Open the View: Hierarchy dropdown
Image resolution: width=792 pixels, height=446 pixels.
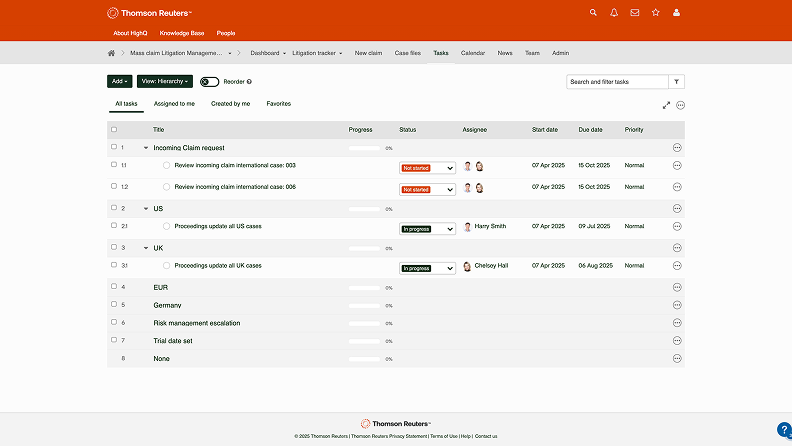point(164,82)
